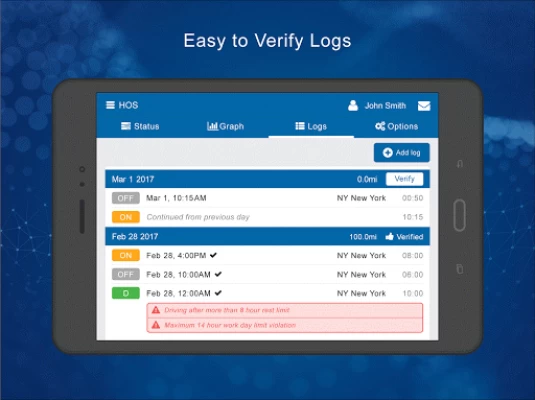Open the mail envelope icon
Screen dimensions: 535x400
424,106
